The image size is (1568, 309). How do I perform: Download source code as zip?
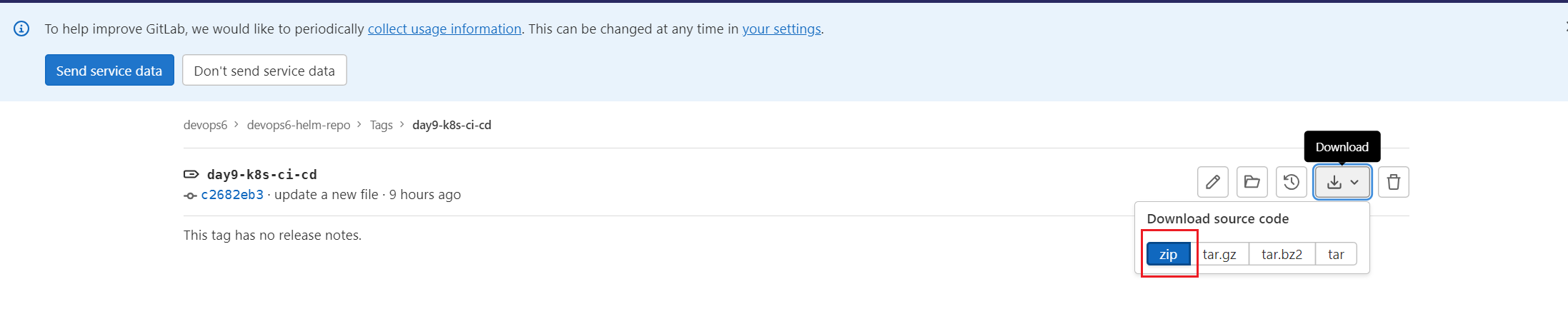pyautogui.click(x=1168, y=254)
